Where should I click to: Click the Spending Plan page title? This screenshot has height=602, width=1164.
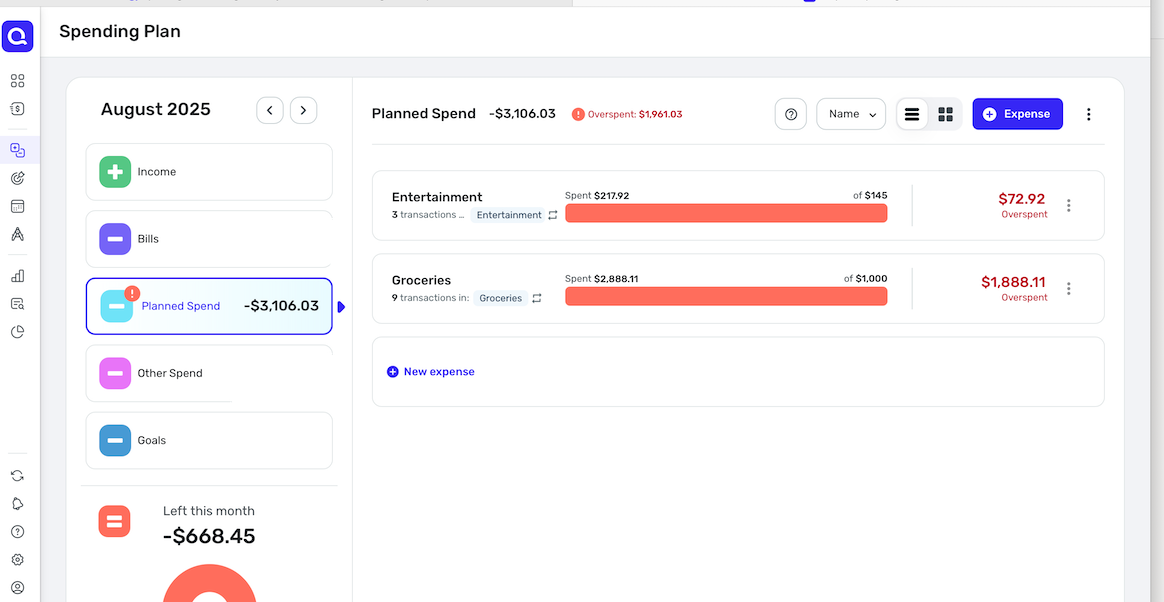point(120,31)
